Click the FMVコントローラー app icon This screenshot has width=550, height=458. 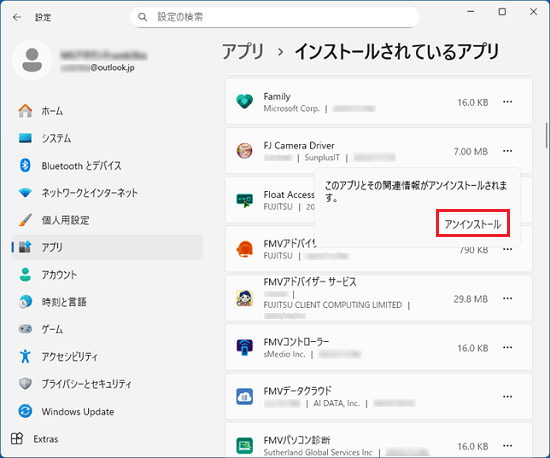[244, 348]
